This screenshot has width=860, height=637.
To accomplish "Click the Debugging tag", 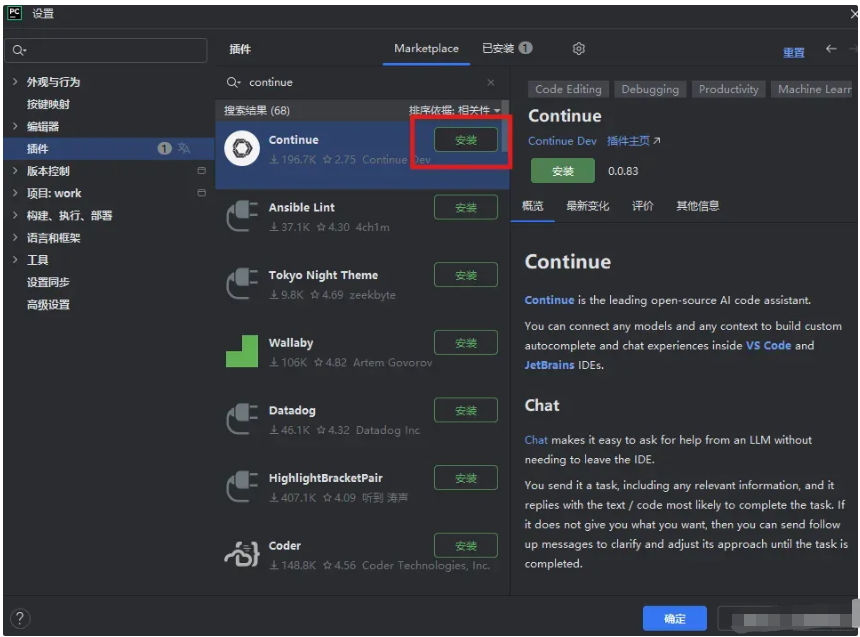I will pyautogui.click(x=650, y=89).
